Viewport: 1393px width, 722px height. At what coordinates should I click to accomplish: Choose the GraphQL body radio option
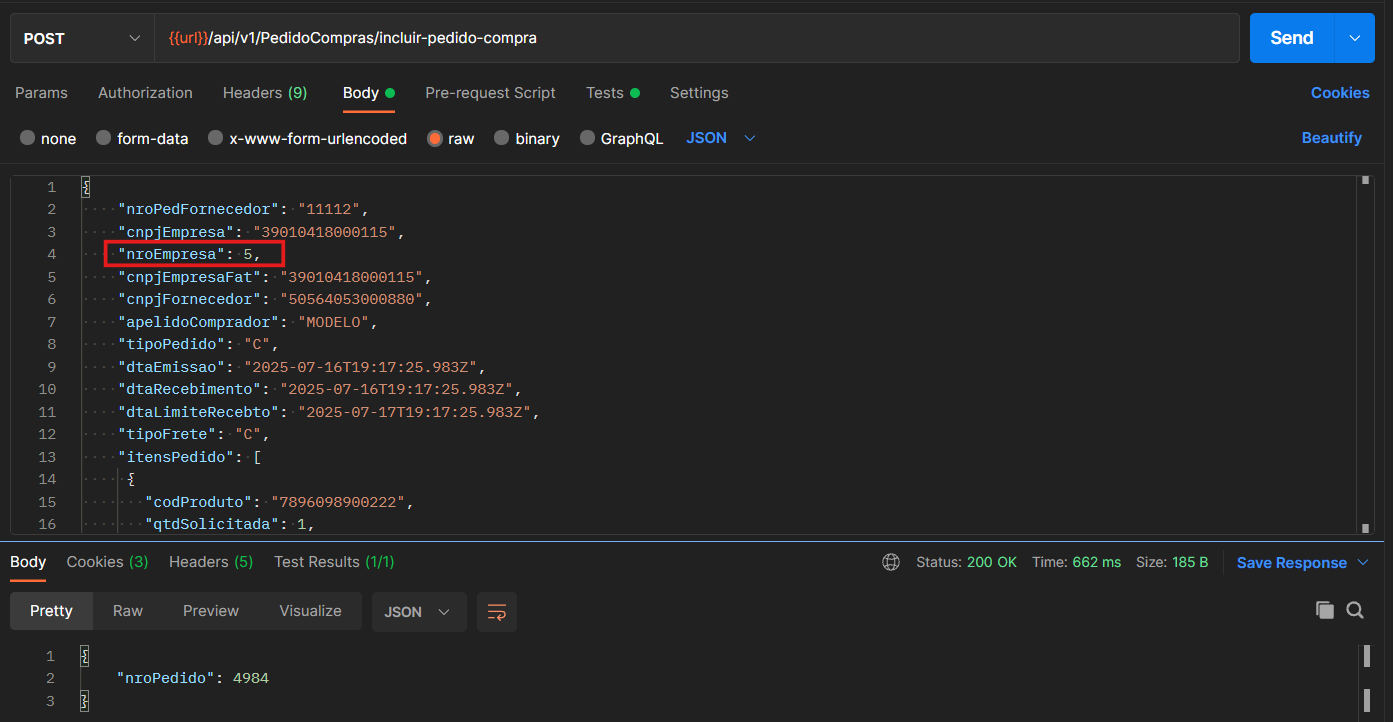(x=588, y=139)
